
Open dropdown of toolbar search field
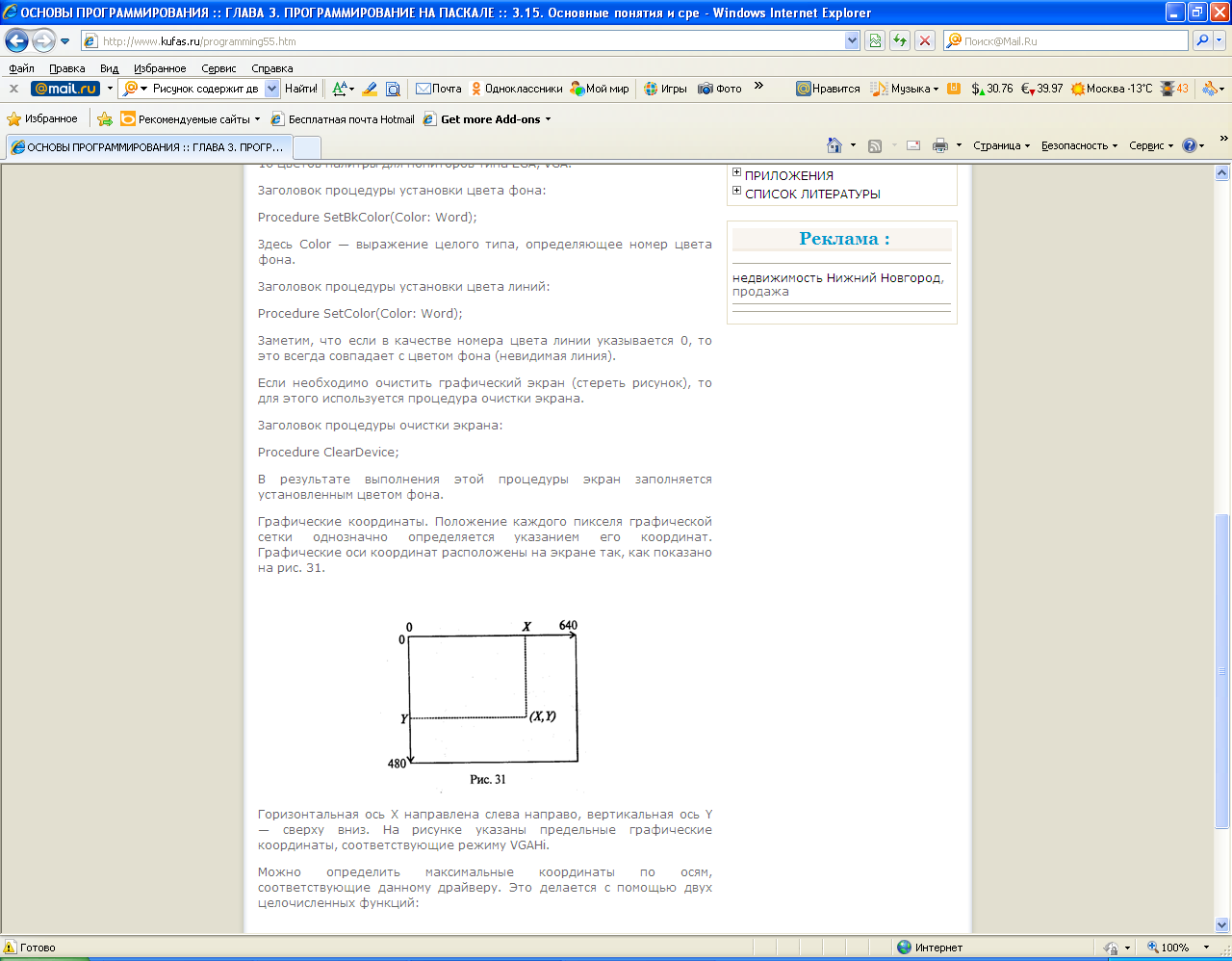click(271, 89)
